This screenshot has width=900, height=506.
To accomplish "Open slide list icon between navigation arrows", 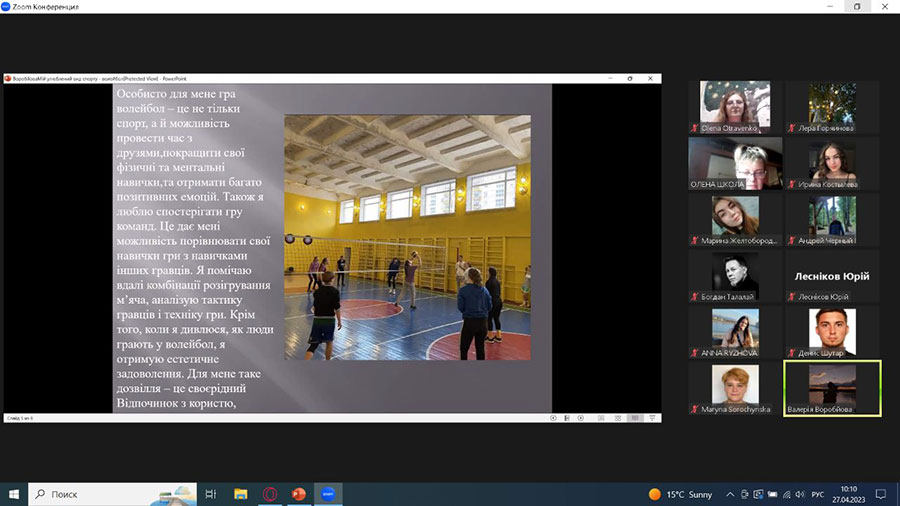I will (x=567, y=418).
